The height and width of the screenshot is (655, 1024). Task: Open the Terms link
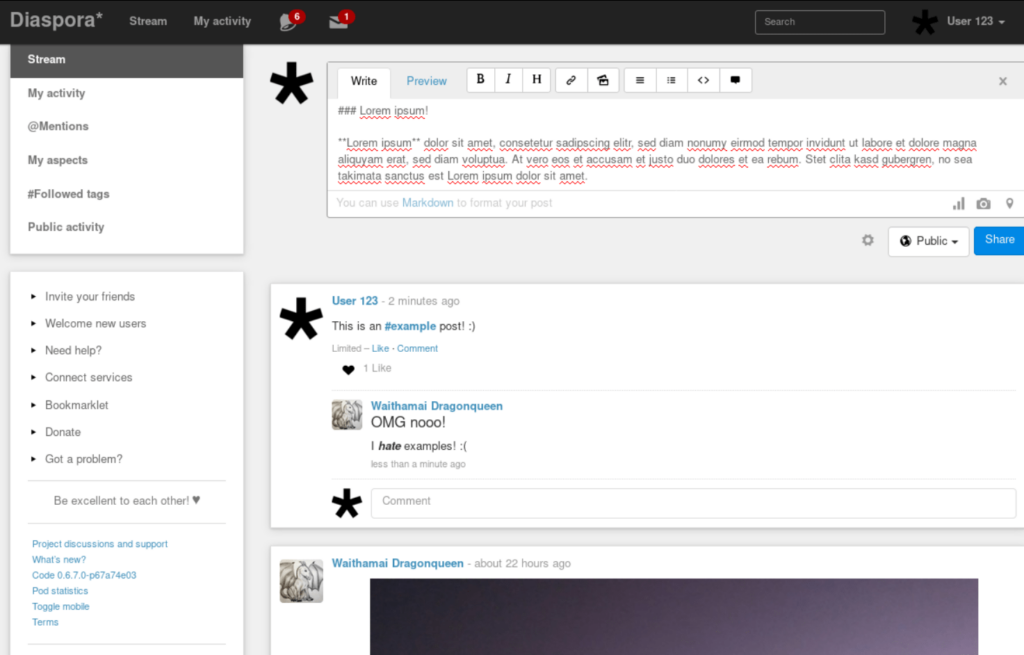pyautogui.click(x=45, y=622)
